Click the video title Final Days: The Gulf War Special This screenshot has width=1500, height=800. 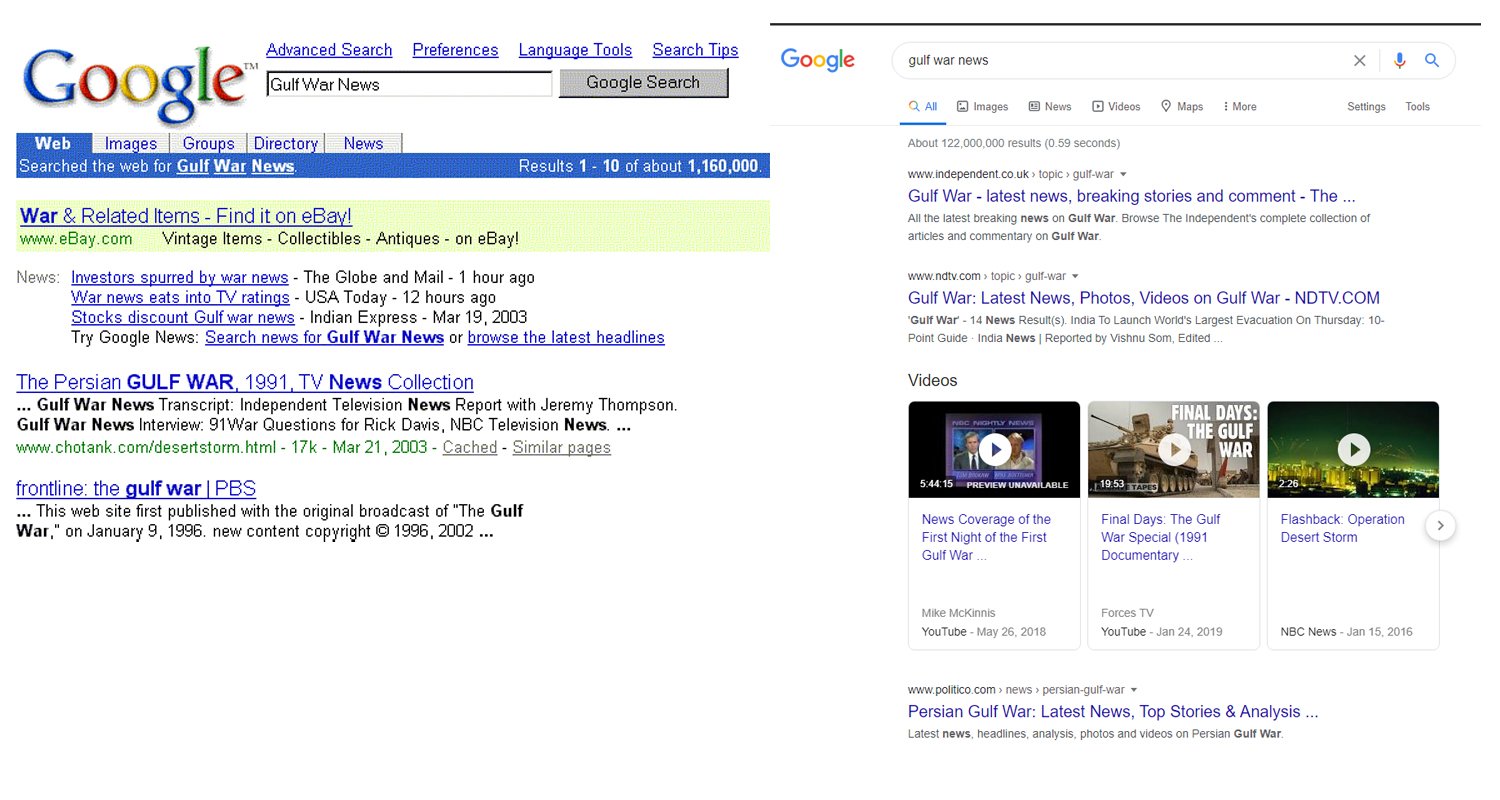tap(1161, 537)
